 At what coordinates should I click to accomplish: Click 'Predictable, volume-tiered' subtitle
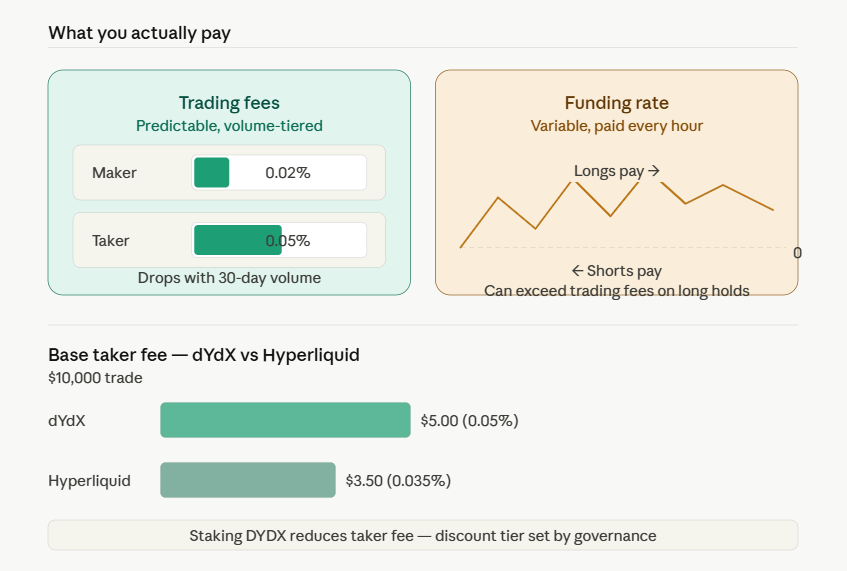click(x=229, y=126)
